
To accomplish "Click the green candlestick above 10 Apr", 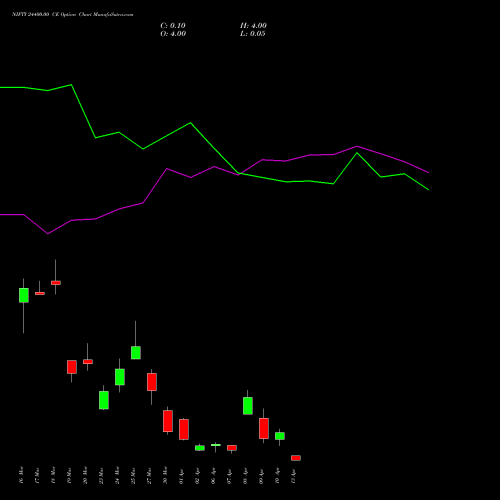I will (280, 436).
